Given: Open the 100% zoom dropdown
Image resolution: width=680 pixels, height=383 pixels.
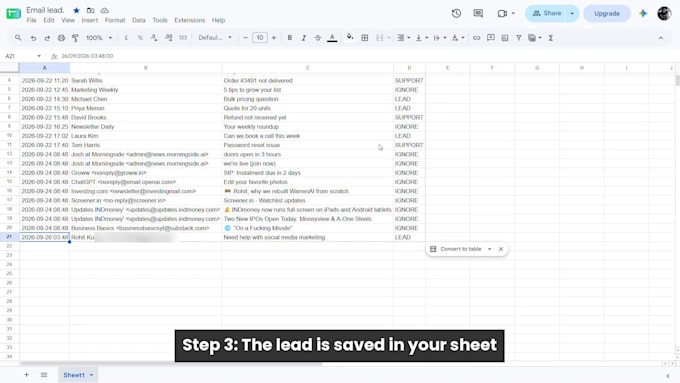Looking at the screenshot, I should pyautogui.click(x=99, y=38).
